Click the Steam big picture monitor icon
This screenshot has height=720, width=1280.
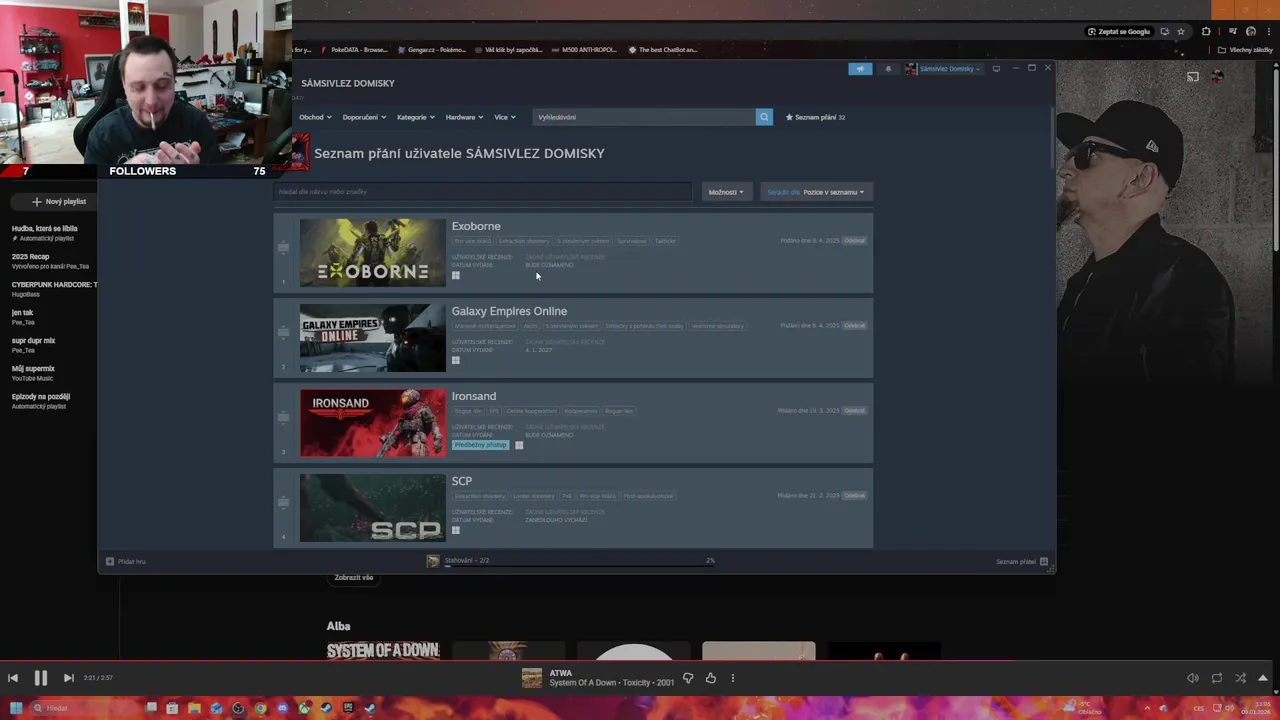coord(996,69)
